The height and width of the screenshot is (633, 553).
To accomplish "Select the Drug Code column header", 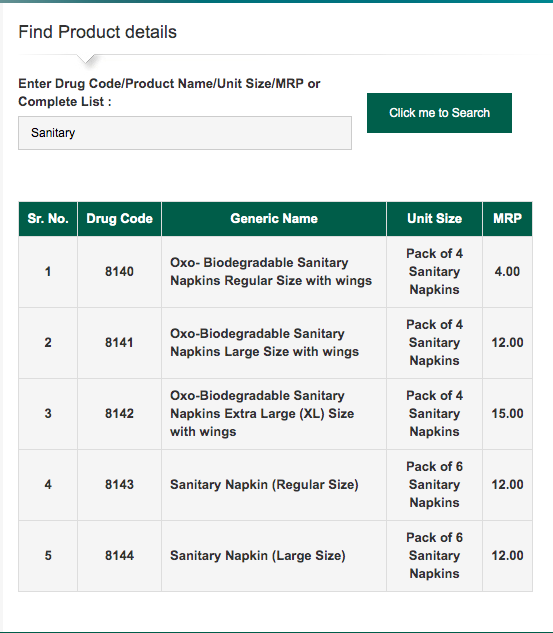I will (119, 219).
